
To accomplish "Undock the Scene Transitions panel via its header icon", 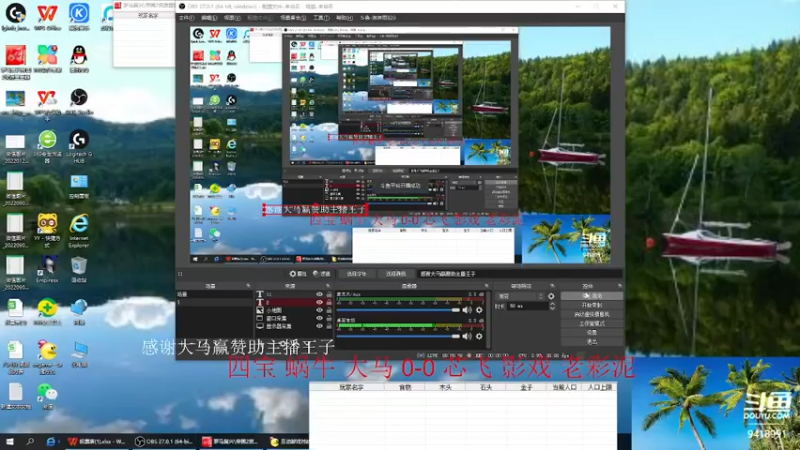I will pos(552,286).
